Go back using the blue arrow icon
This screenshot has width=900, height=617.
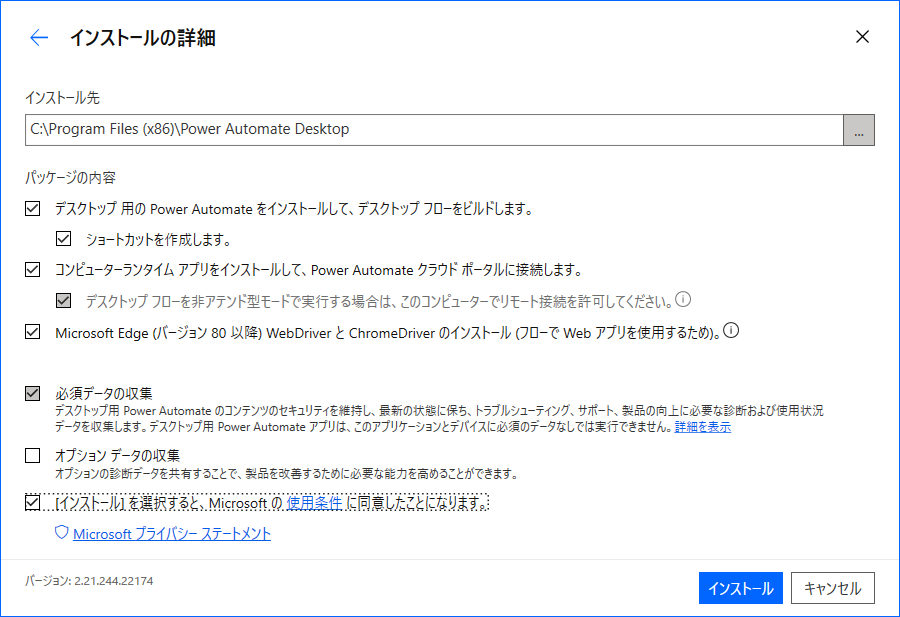(39, 38)
